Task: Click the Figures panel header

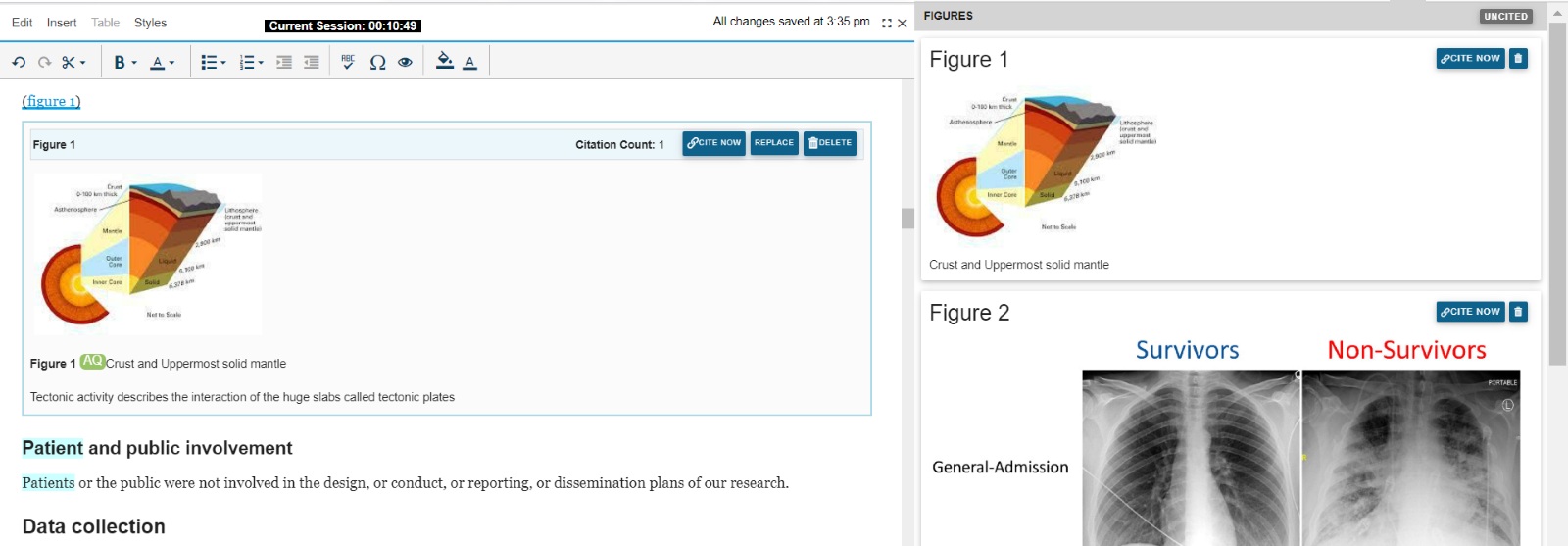Action: point(948,16)
